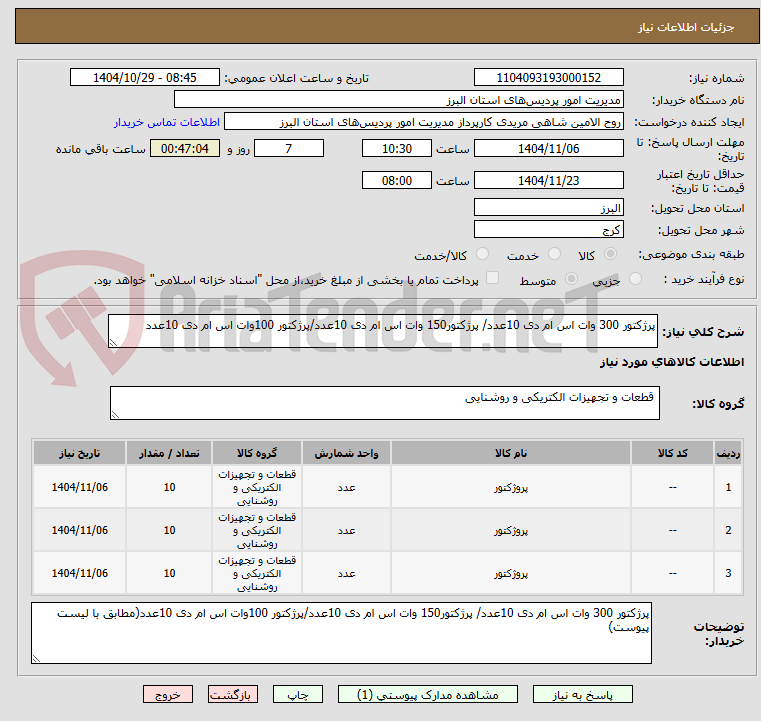Click the توضیحات خریدار text area

tap(341, 633)
